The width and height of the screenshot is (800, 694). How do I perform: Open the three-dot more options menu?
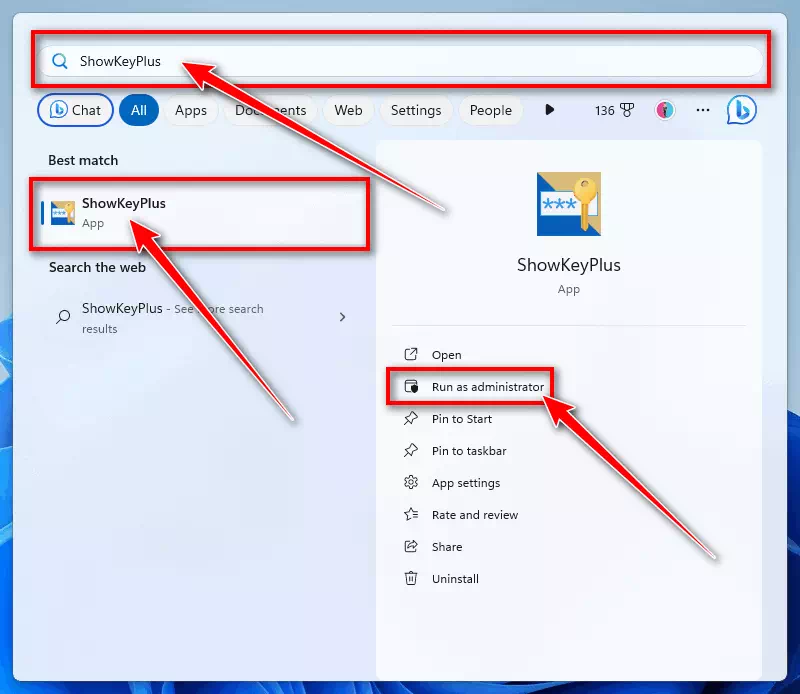click(x=703, y=110)
